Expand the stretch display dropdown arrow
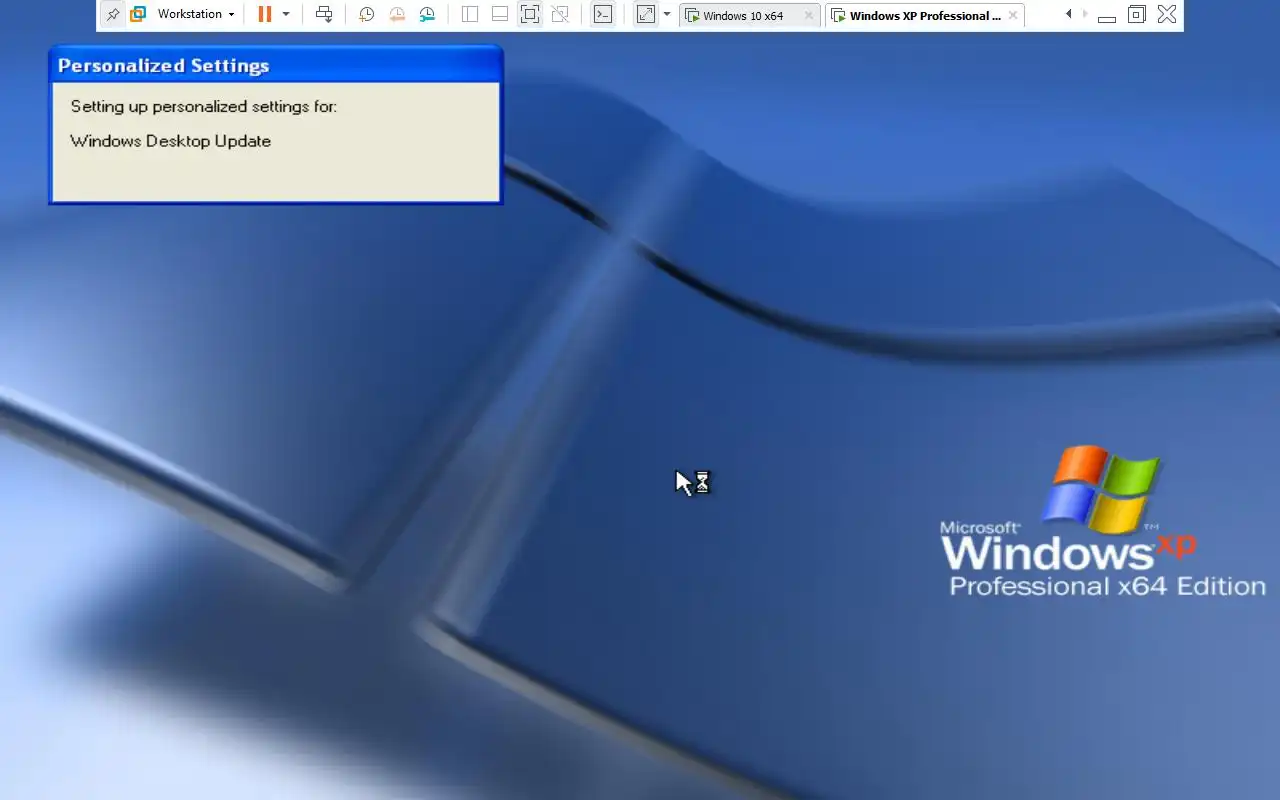The height and width of the screenshot is (800, 1280). pyautogui.click(x=667, y=15)
